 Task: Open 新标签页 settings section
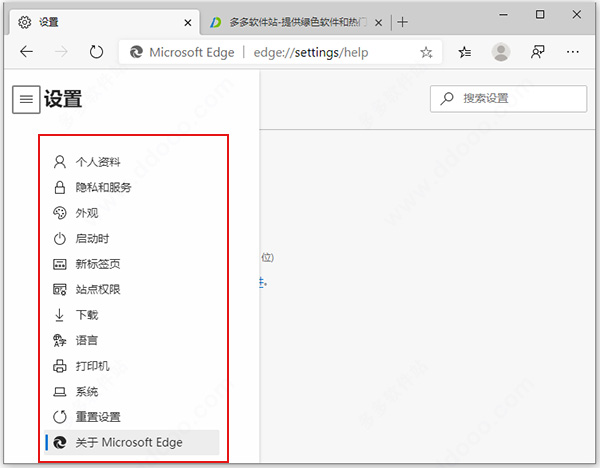tap(131, 264)
